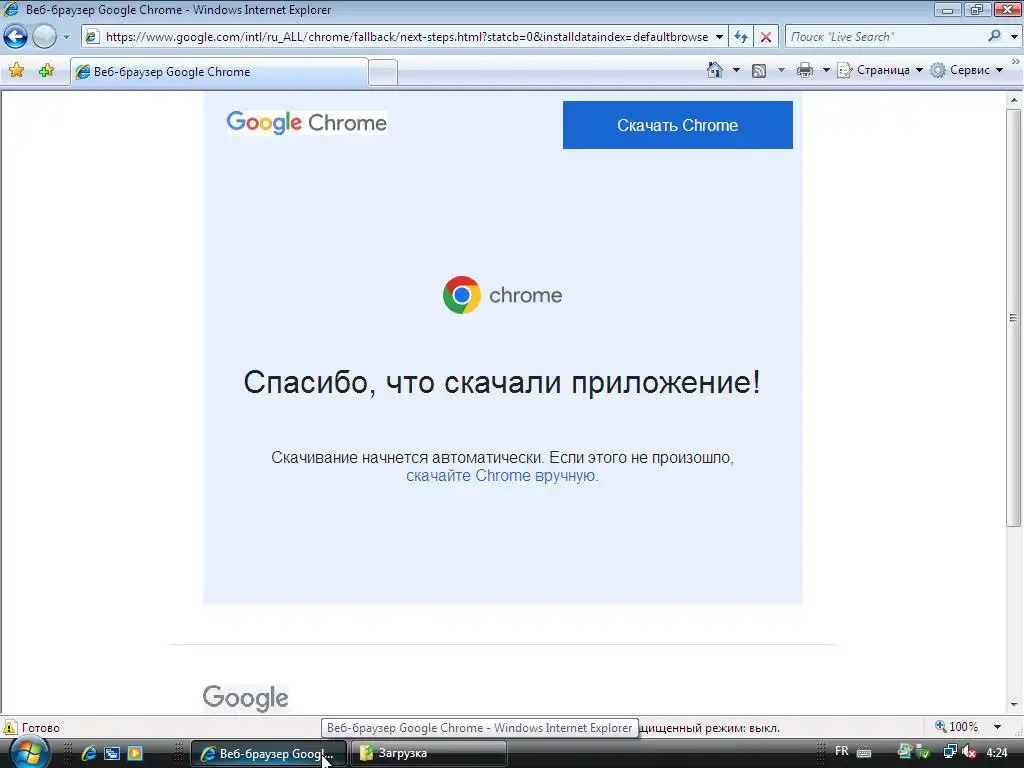Open the Сервис menu

(x=967, y=70)
